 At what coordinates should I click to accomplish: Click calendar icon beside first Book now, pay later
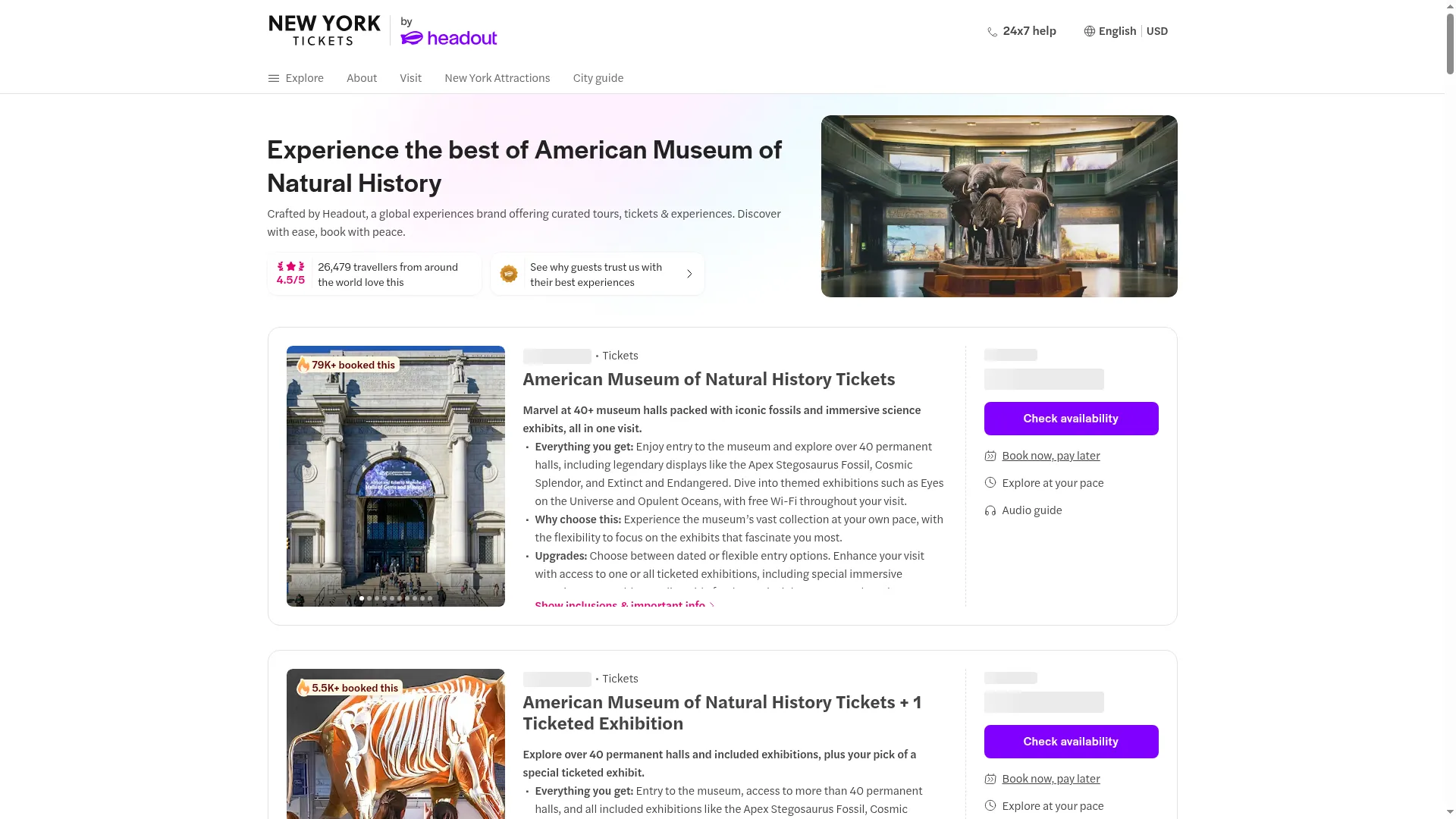pos(990,456)
